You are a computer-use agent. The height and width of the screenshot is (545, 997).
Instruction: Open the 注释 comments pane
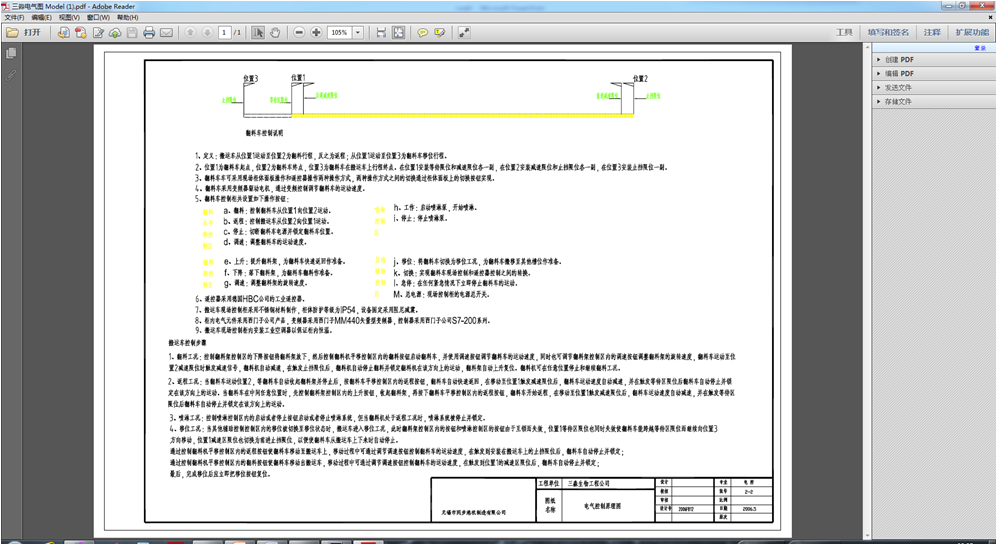pyautogui.click(x=932, y=33)
